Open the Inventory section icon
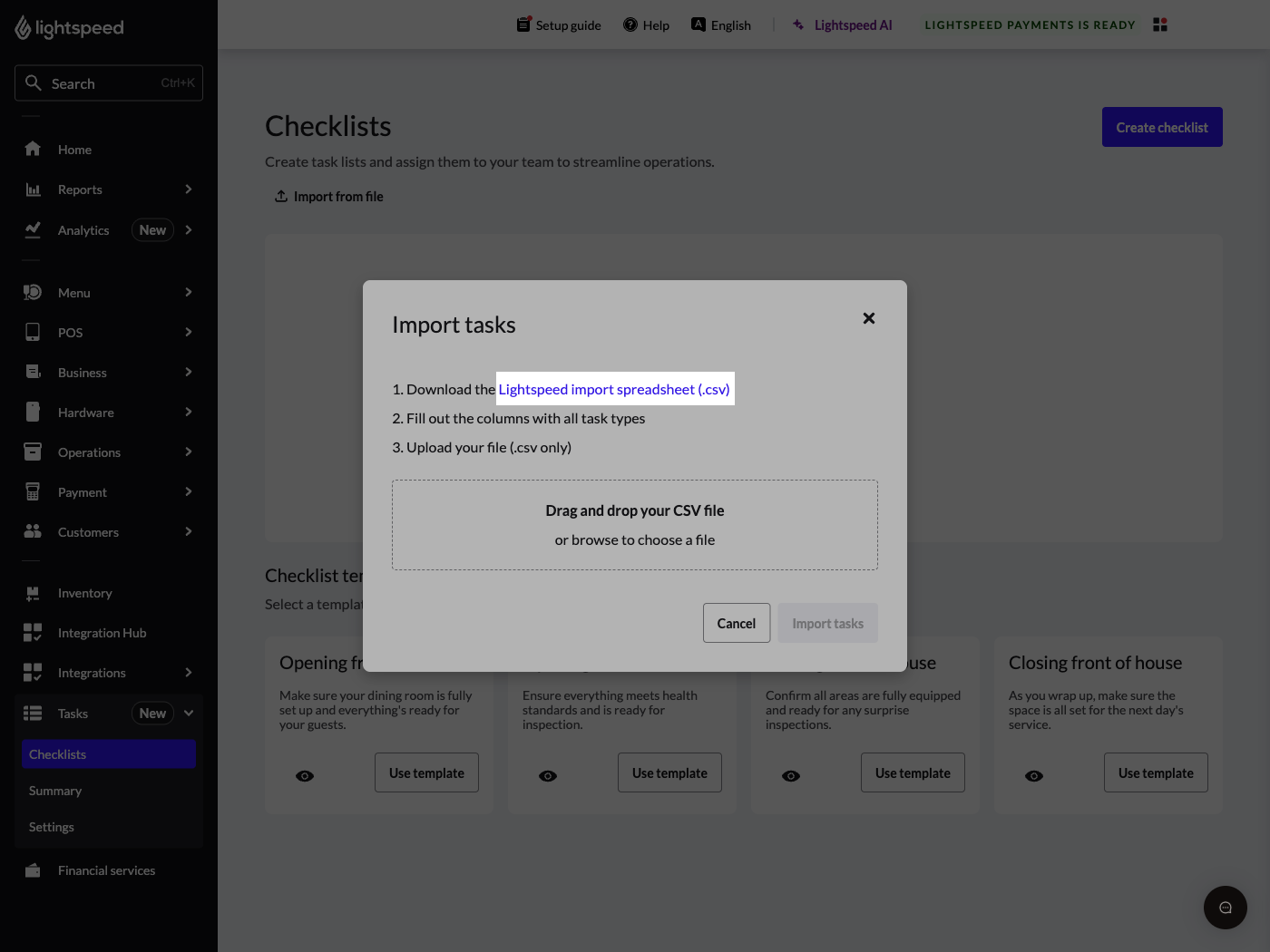 tap(33, 592)
